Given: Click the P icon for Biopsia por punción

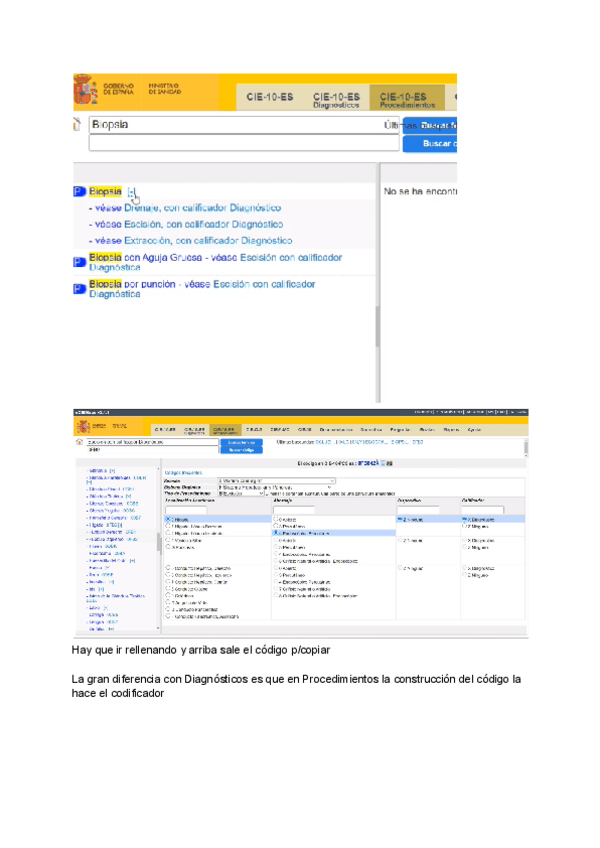Looking at the screenshot, I should pyautogui.click(x=79, y=288).
